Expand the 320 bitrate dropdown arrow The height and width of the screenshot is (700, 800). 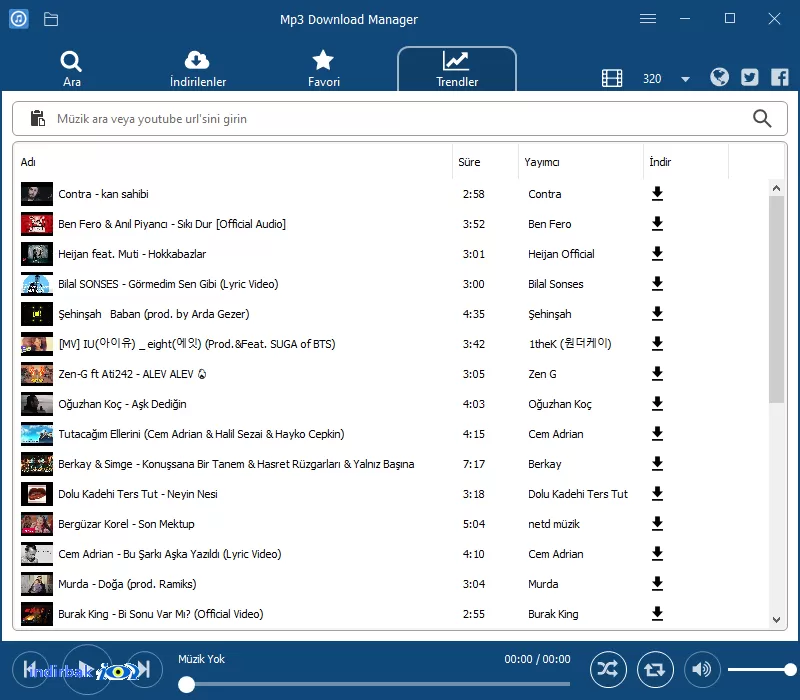point(685,79)
